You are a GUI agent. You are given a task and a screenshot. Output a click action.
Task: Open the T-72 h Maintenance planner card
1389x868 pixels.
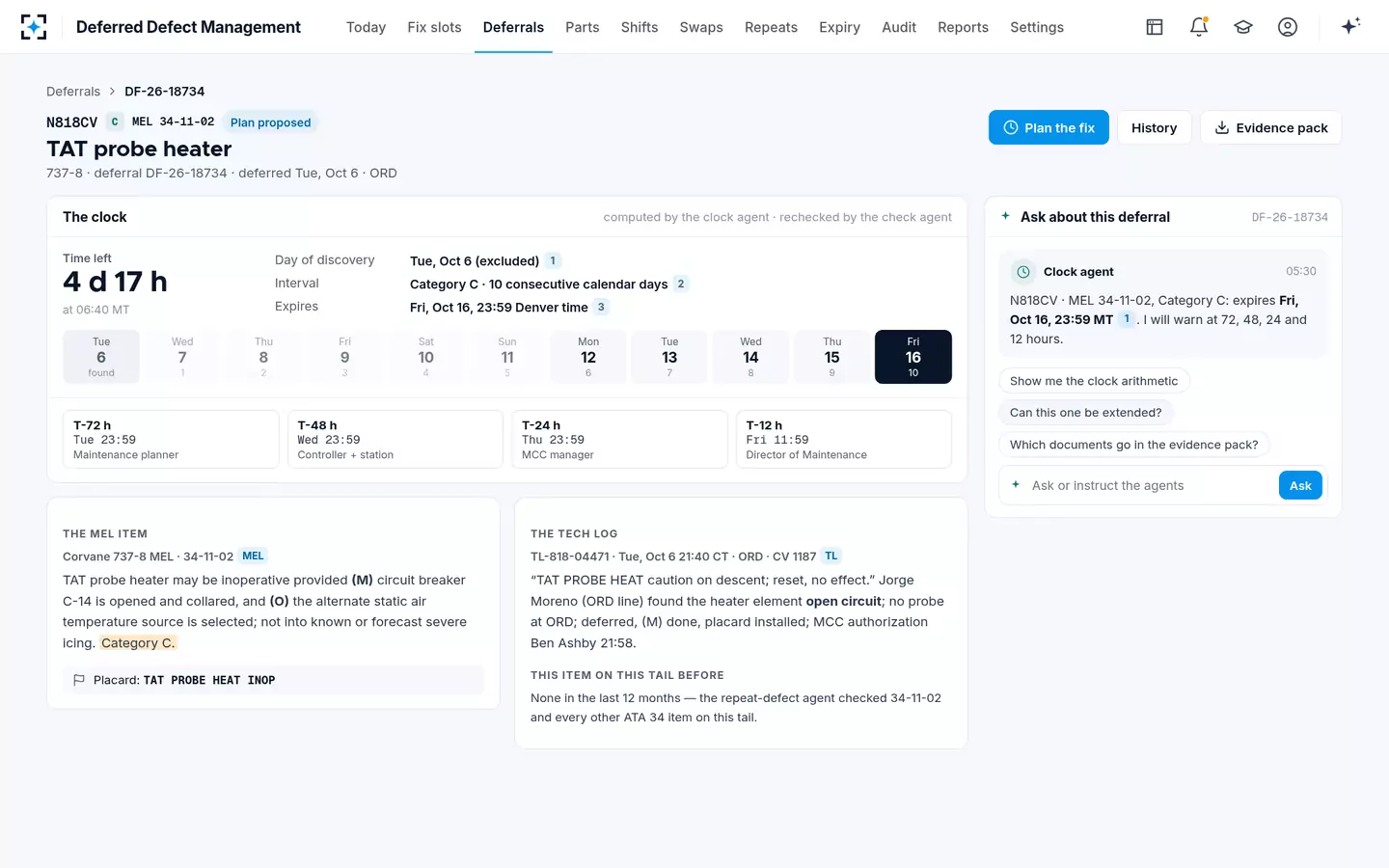[x=171, y=440]
